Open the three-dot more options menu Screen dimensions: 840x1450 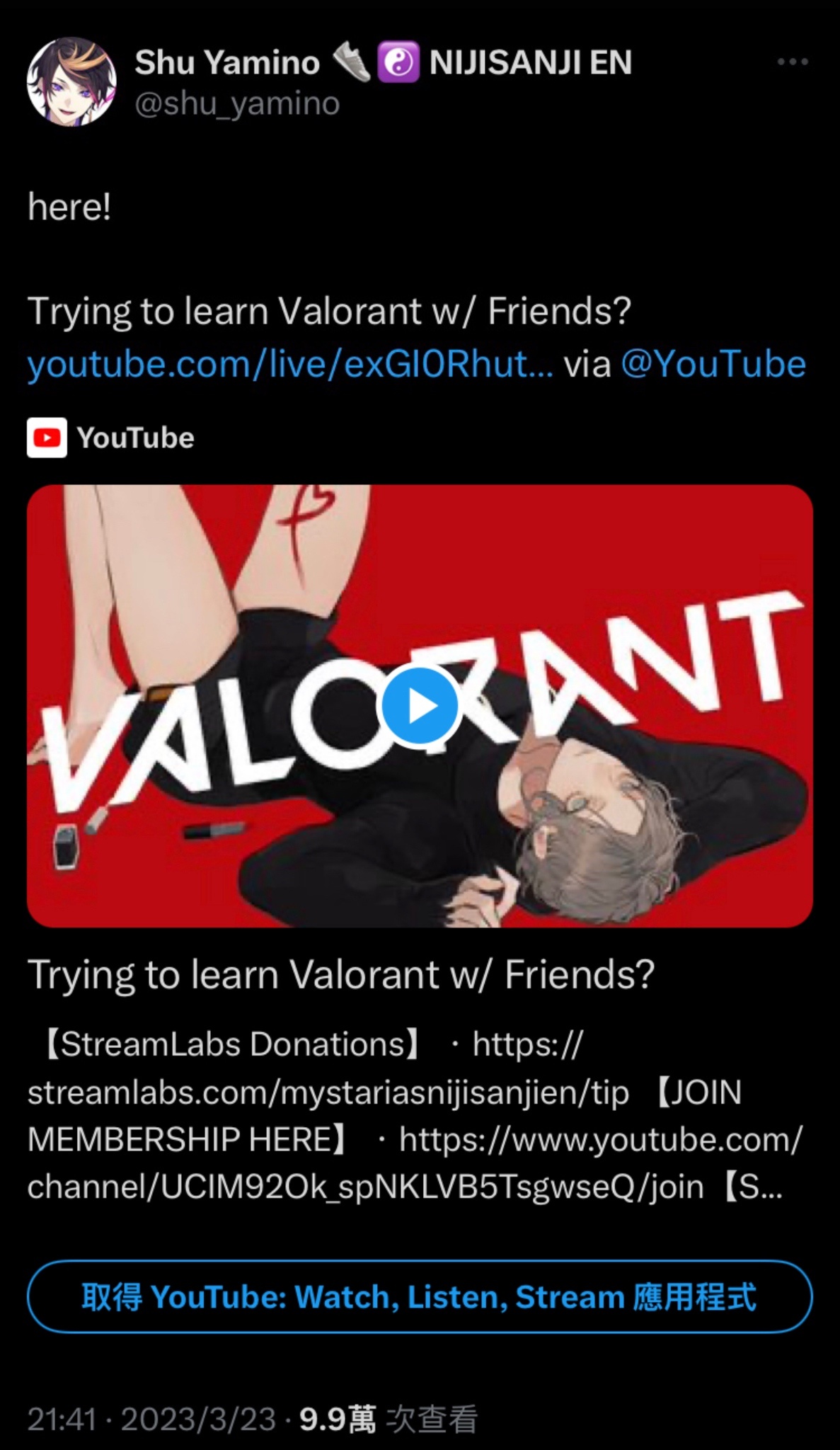point(793,62)
